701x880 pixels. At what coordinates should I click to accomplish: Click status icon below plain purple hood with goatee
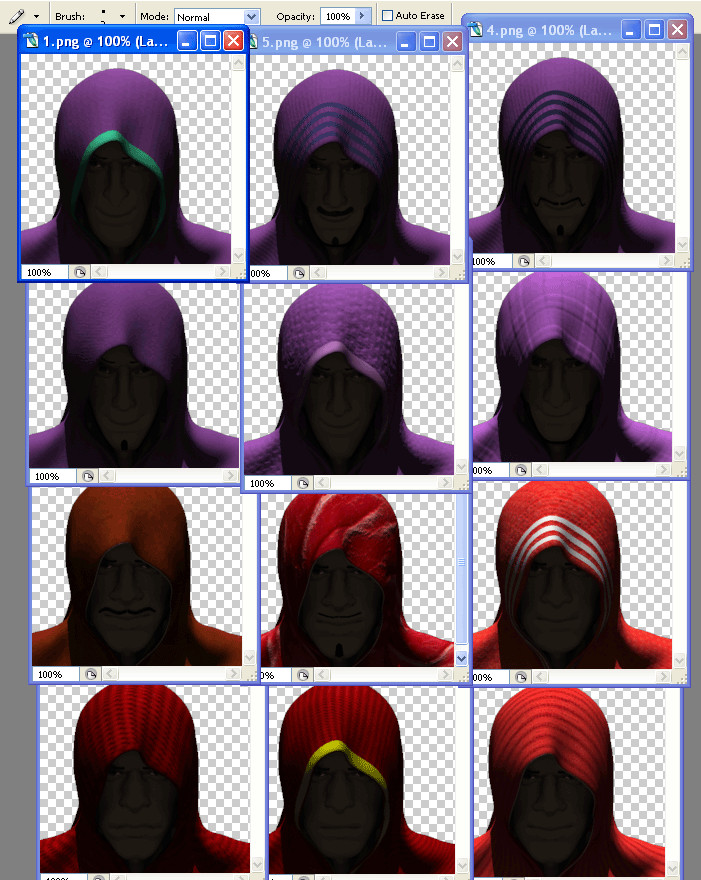coord(88,476)
